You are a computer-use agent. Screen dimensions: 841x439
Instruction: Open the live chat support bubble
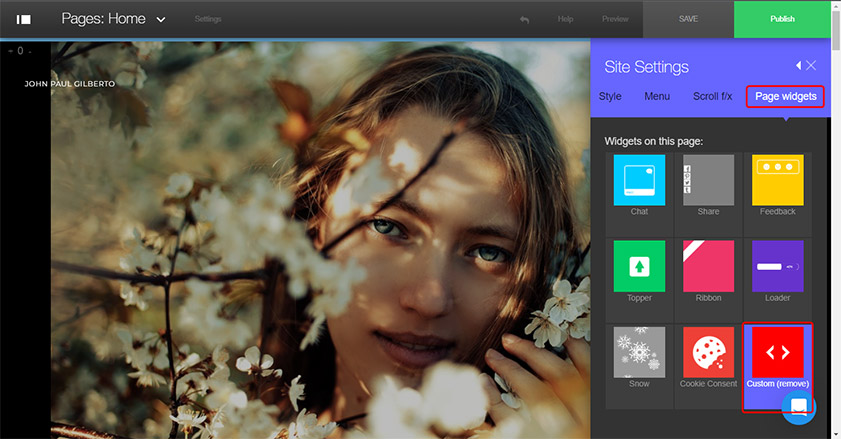(x=799, y=407)
